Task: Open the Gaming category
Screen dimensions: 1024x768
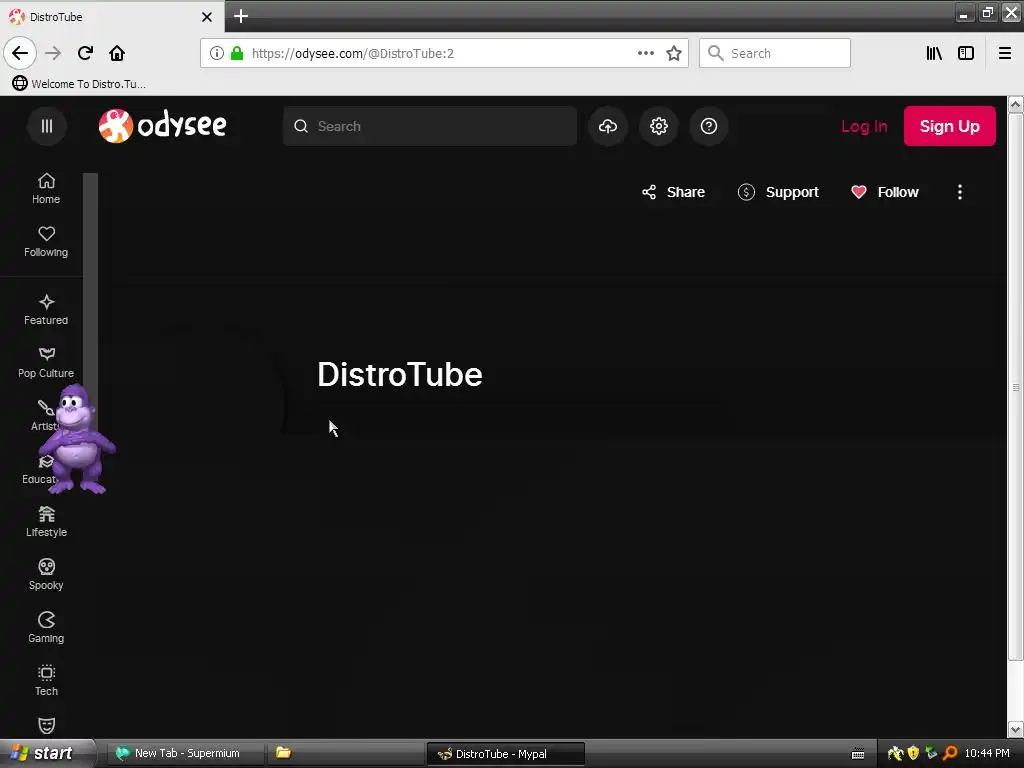Action: pos(46,628)
